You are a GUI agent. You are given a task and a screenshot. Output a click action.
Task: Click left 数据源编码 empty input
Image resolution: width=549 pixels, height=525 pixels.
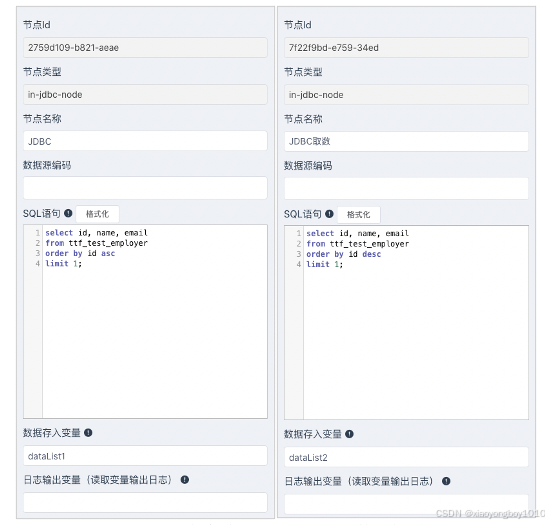(x=145, y=188)
